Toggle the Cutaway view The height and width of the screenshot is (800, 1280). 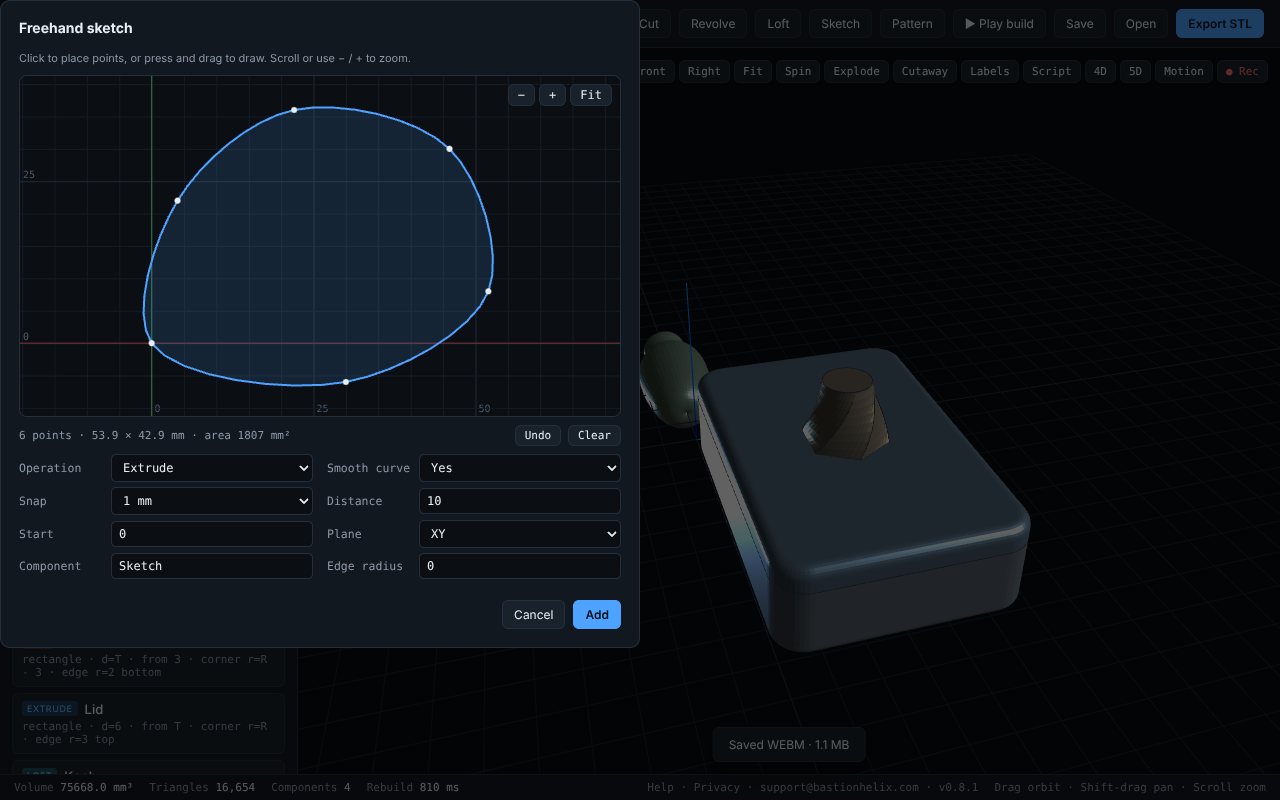(x=925, y=71)
